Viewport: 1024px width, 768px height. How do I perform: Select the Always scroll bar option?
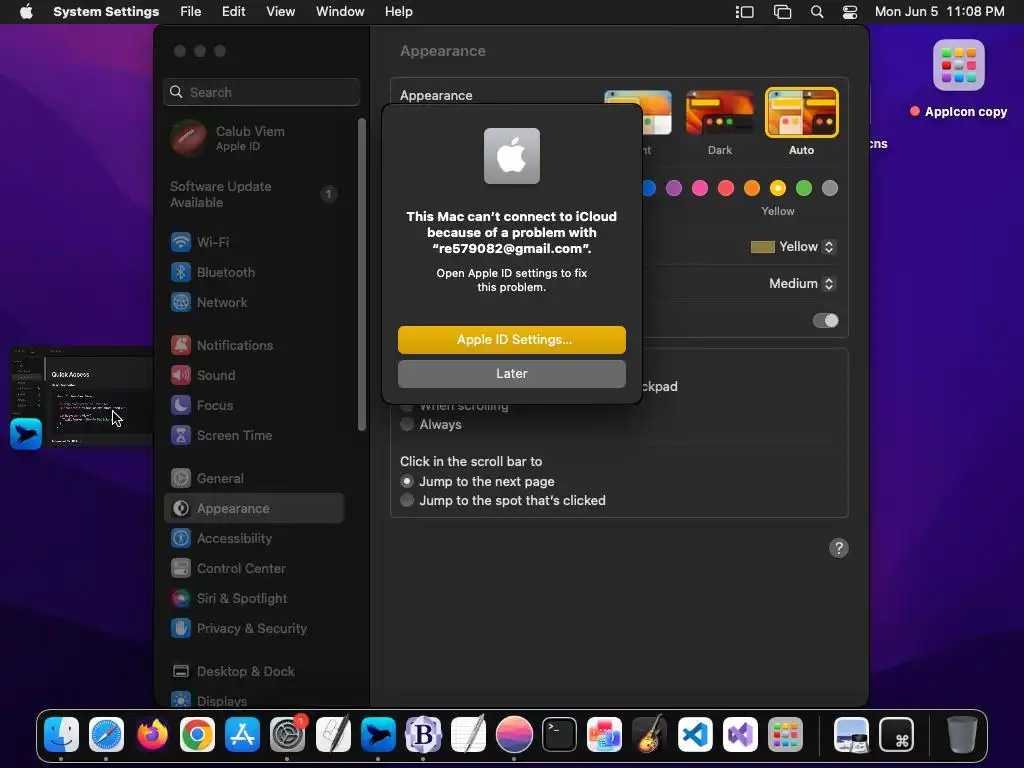click(x=431, y=424)
